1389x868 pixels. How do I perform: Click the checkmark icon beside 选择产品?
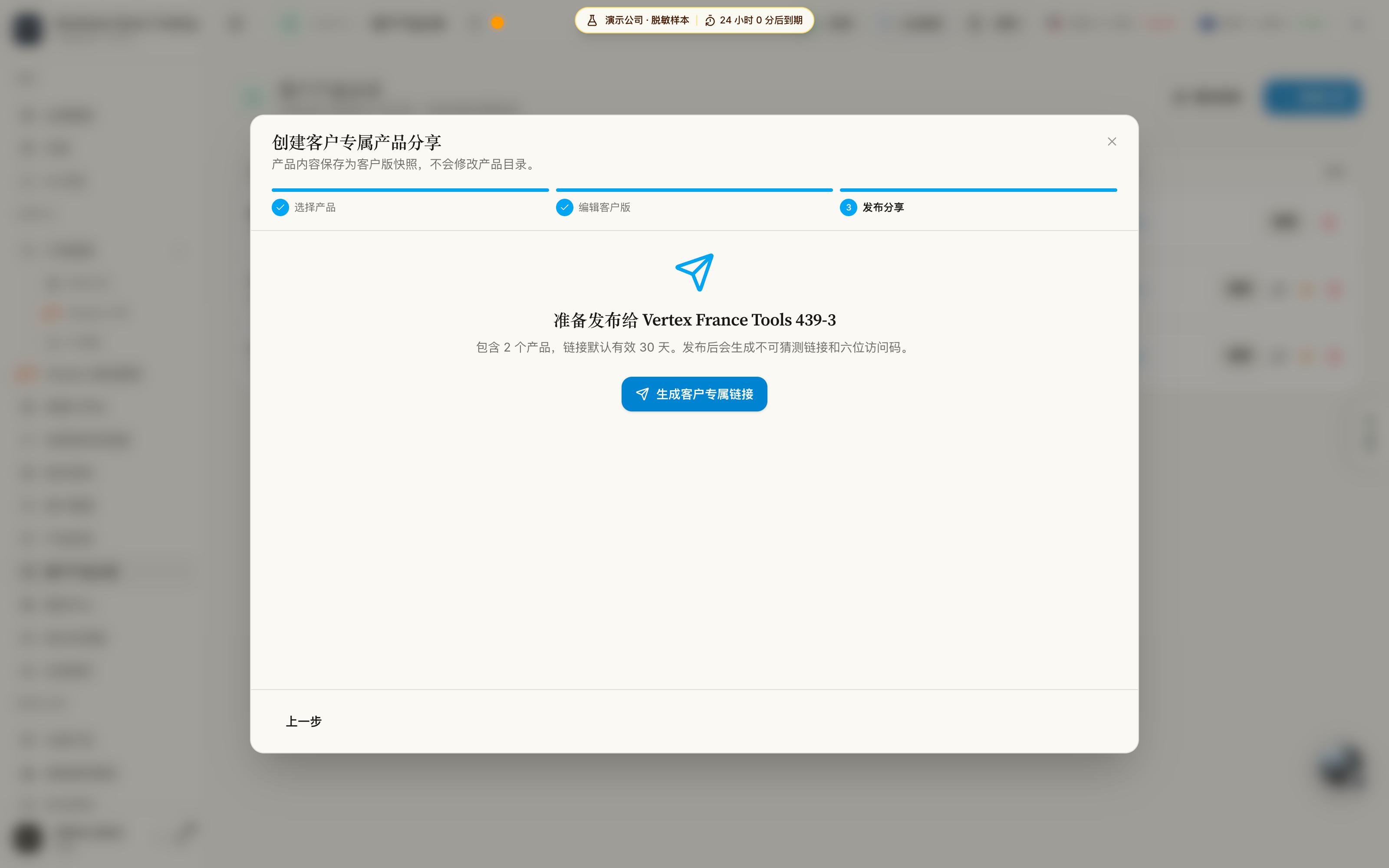280,207
